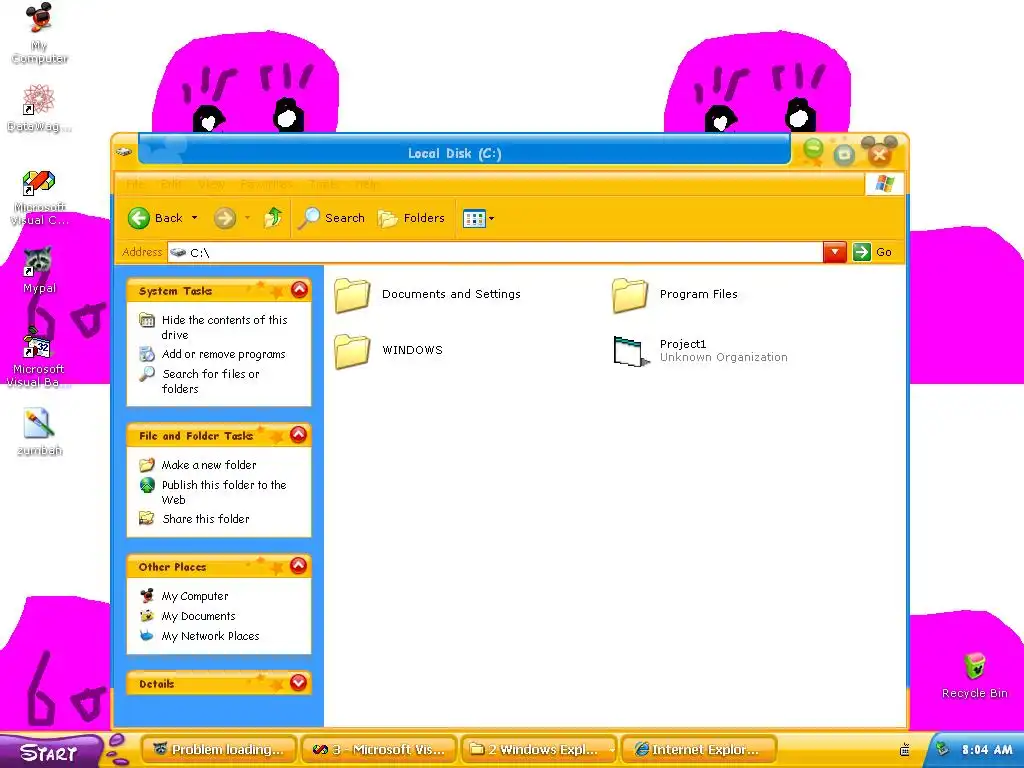Click Make a new folder

pos(208,465)
